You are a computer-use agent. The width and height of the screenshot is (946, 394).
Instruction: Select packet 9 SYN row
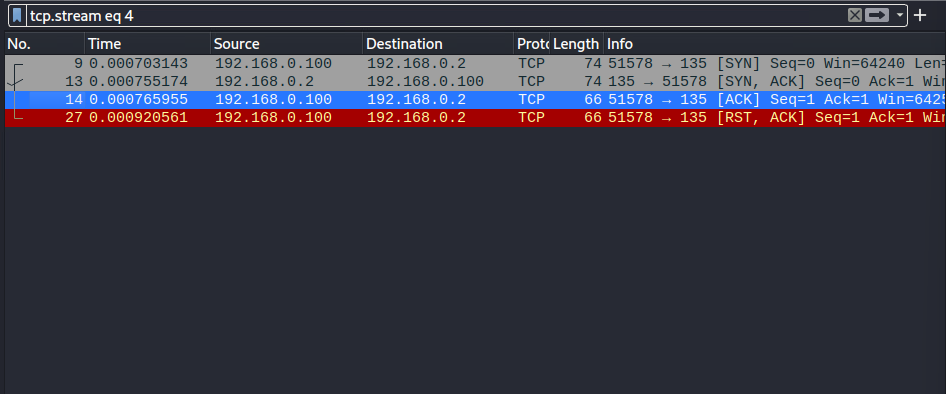475,64
